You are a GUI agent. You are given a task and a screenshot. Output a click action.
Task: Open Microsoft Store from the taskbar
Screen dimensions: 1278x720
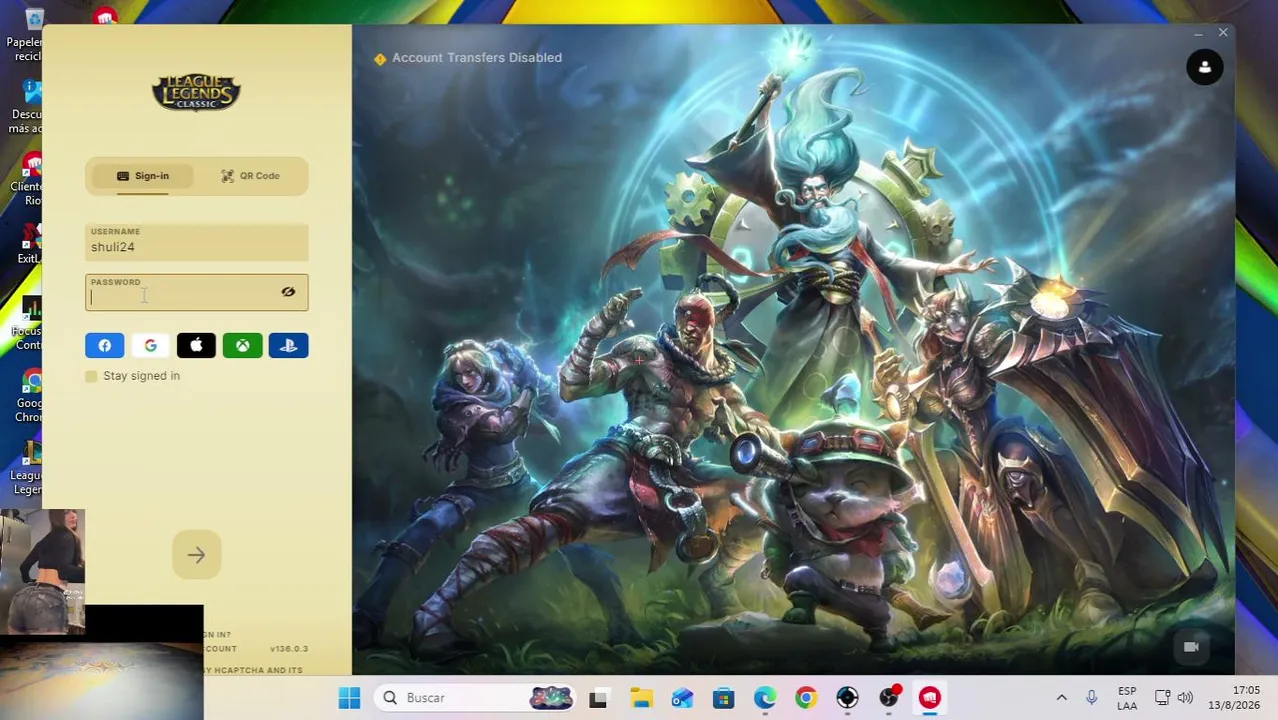[723, 698]
